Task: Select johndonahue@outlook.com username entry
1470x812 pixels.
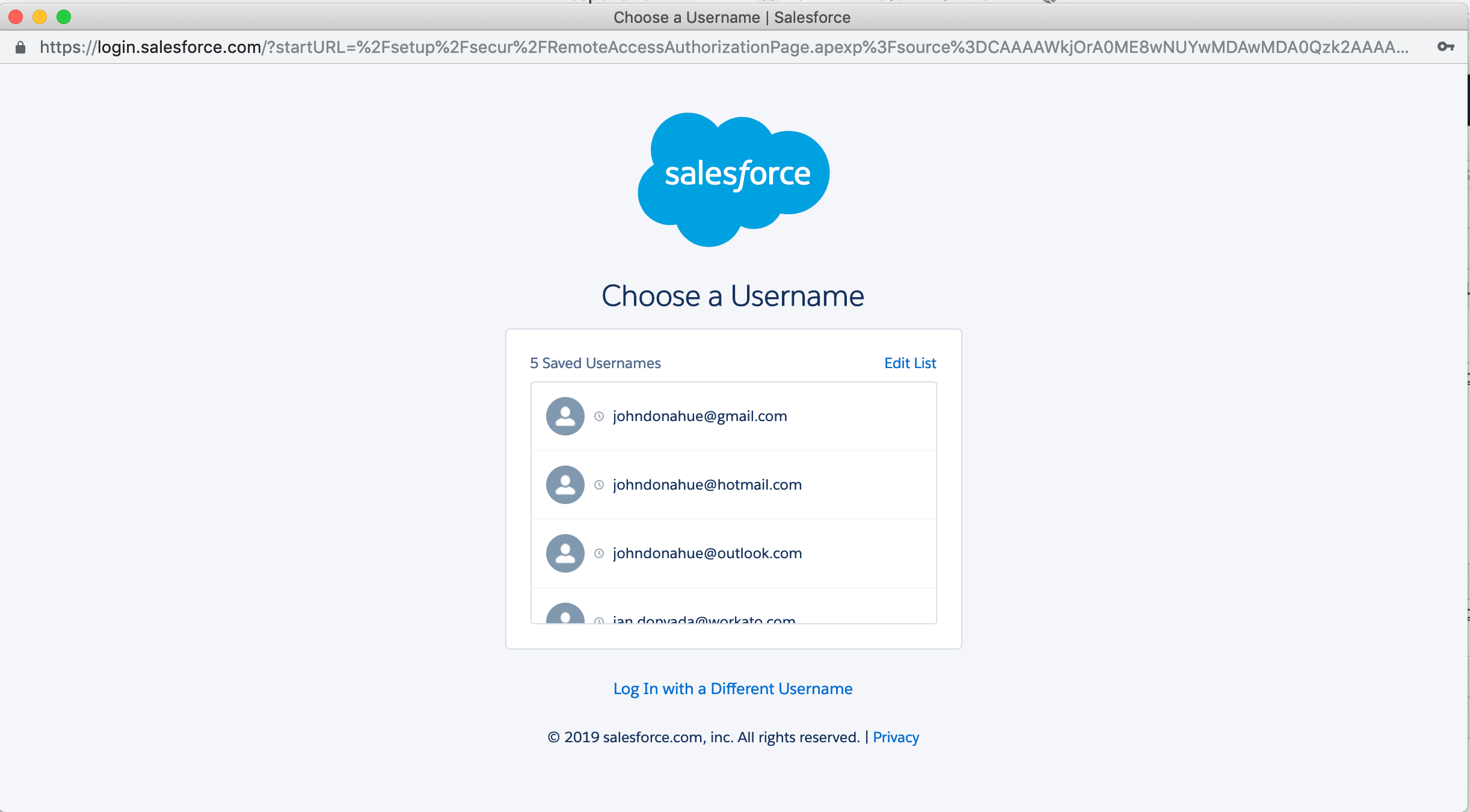Action: click(734, 552)
